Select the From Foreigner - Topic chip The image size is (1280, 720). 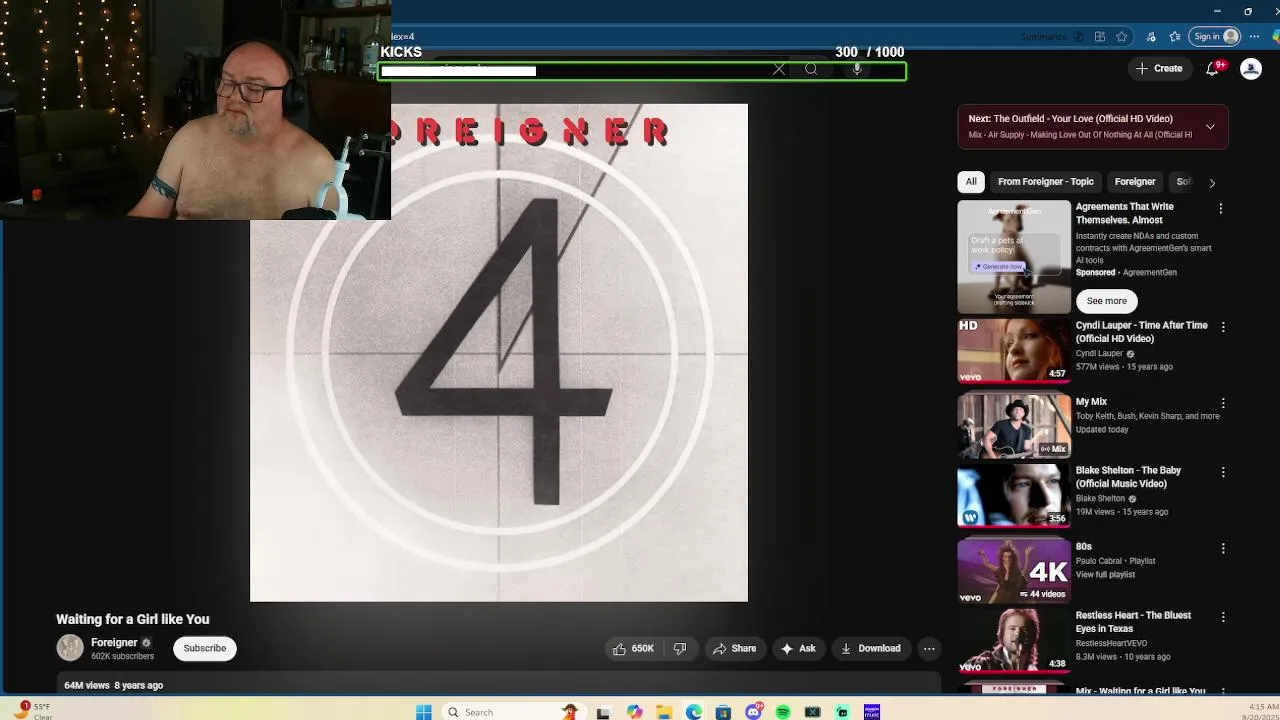pyautogui.click(x=1046, y=182)
